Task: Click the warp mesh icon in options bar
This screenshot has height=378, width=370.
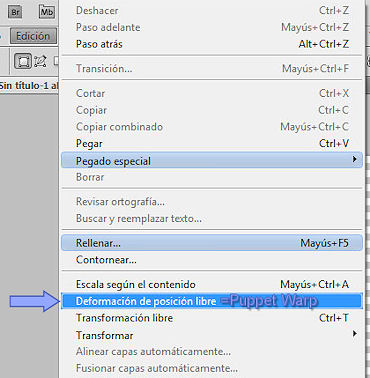Action: (40, 61)
